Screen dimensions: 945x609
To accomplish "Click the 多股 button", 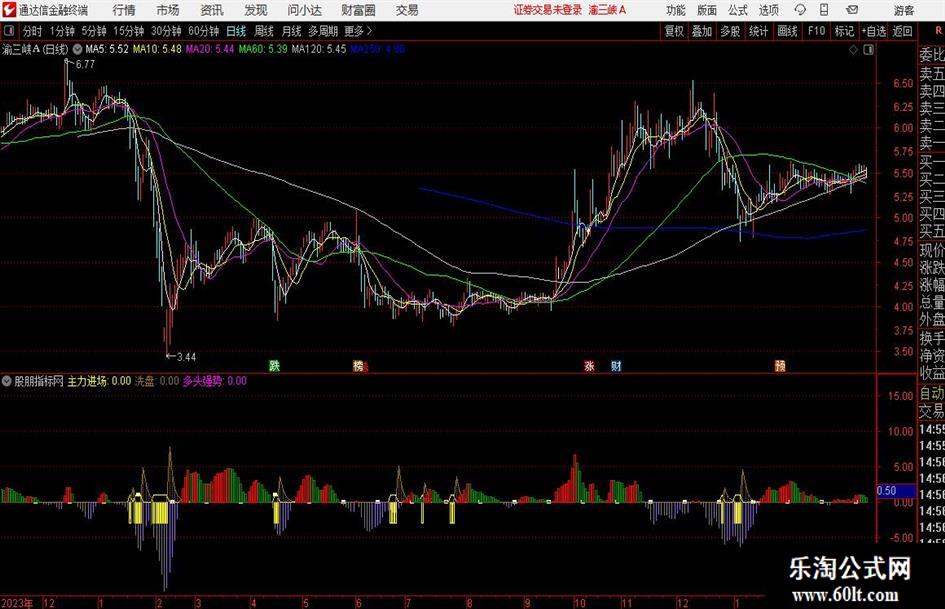I will (730, 31).
